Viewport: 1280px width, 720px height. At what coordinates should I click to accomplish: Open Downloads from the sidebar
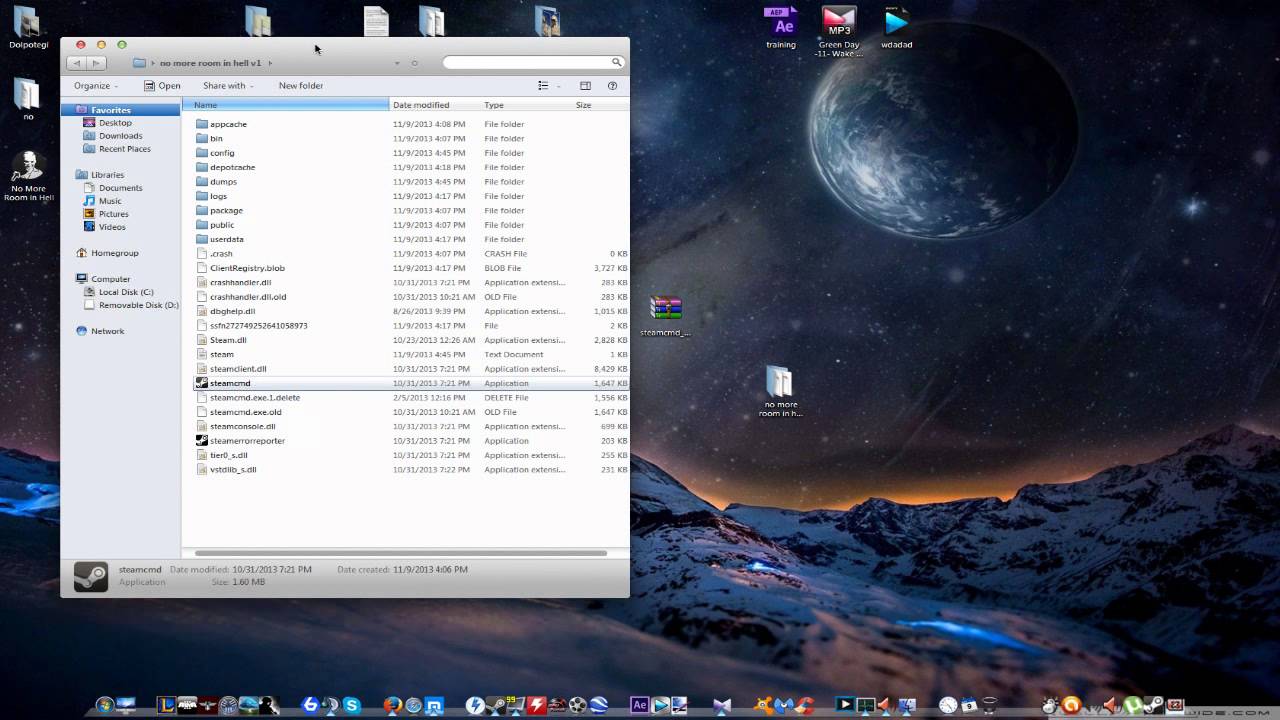click(119, 135)
